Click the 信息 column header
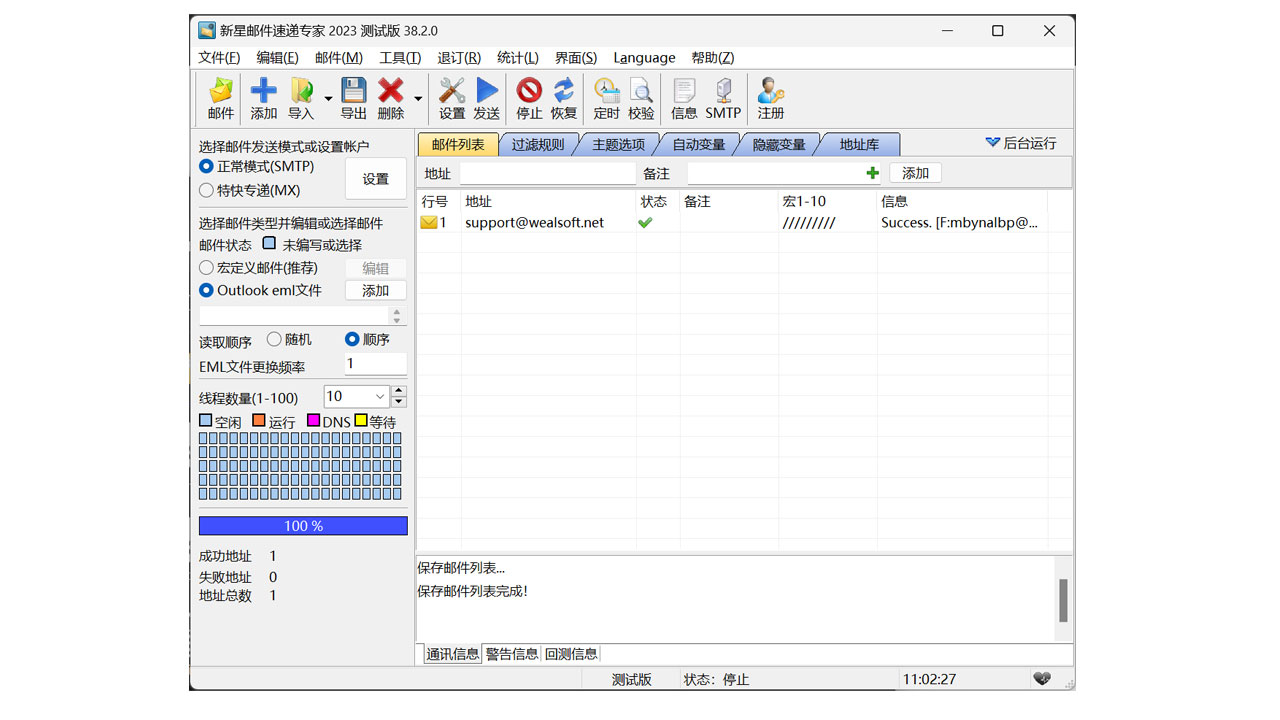This screenshot has width=1280, height=720. [962, 202]
